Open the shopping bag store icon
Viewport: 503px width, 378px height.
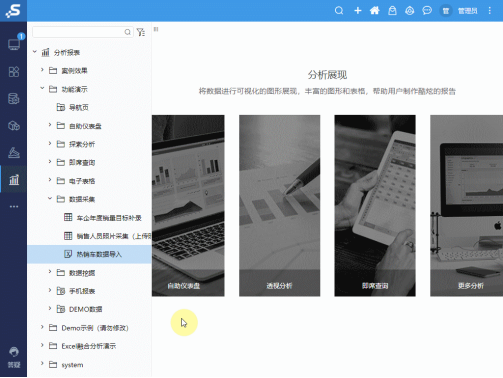392,11
